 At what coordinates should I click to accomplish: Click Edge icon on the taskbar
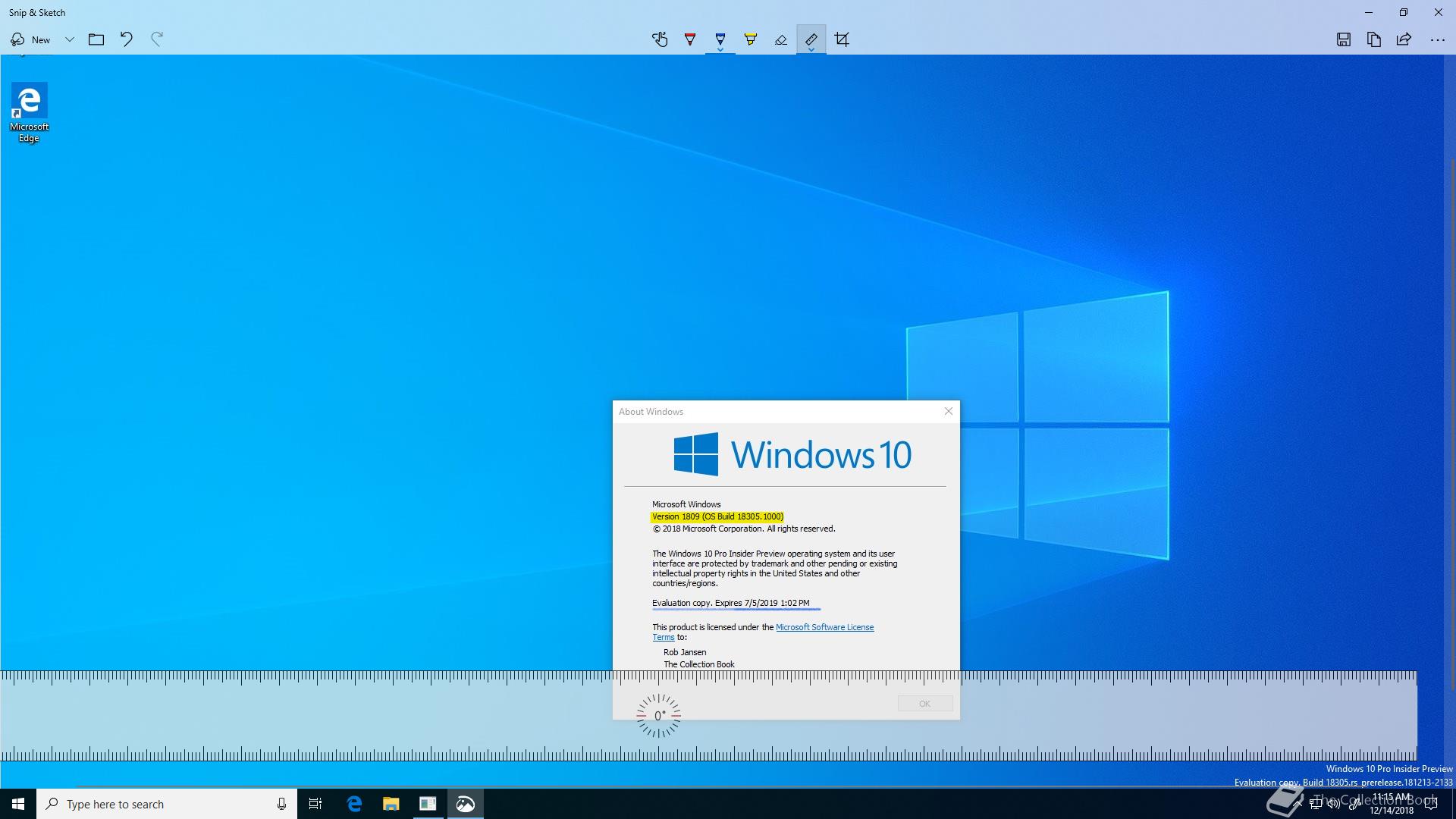click(x=354, y=804)
